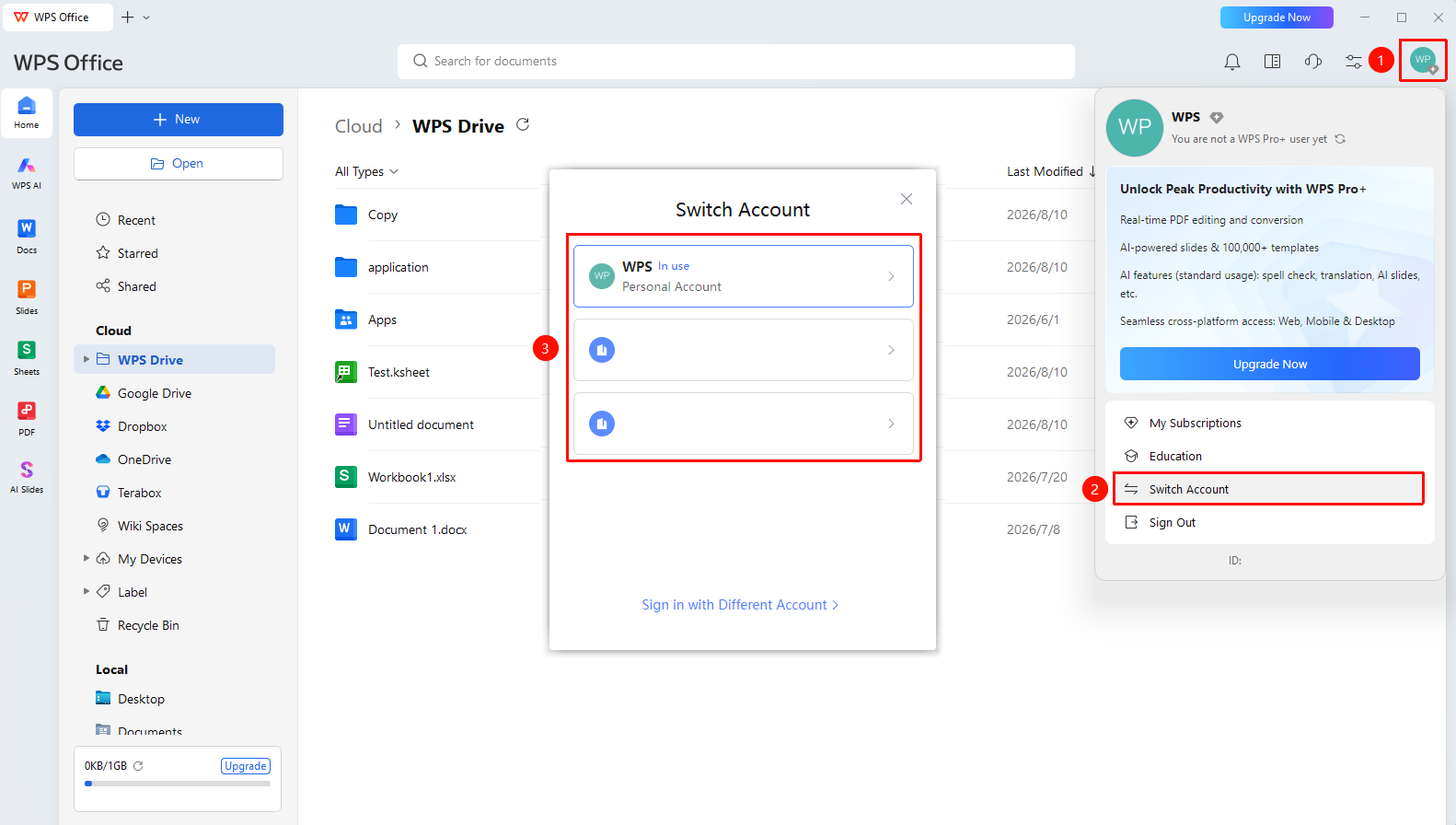This screenshot has width=1456, height=825.
Task: Open Docs in the left sidebar
Action: pos(27,237)
